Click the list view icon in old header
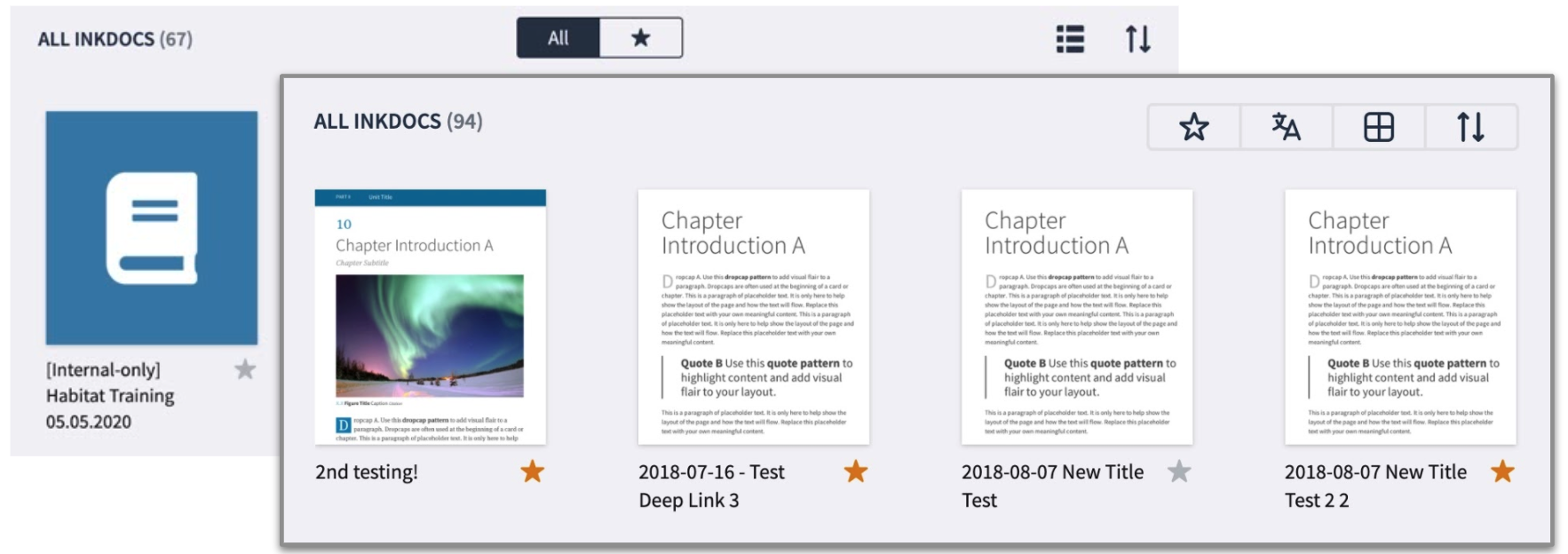Image resolution: width=1568 pixels, height=554 pixels. coord(1070,39)
